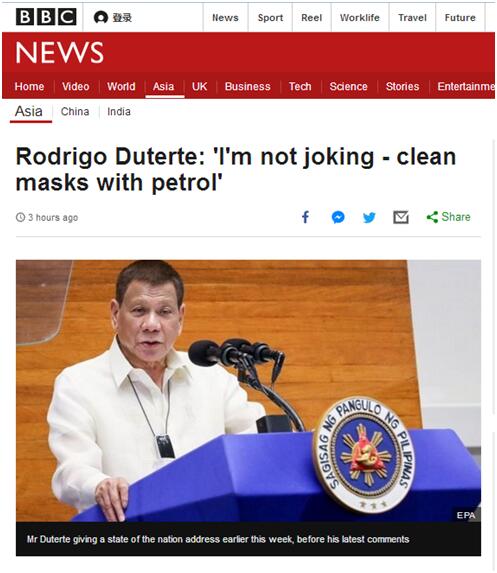
Task: Share via Messenger icon
Action: tap(338, 217)
